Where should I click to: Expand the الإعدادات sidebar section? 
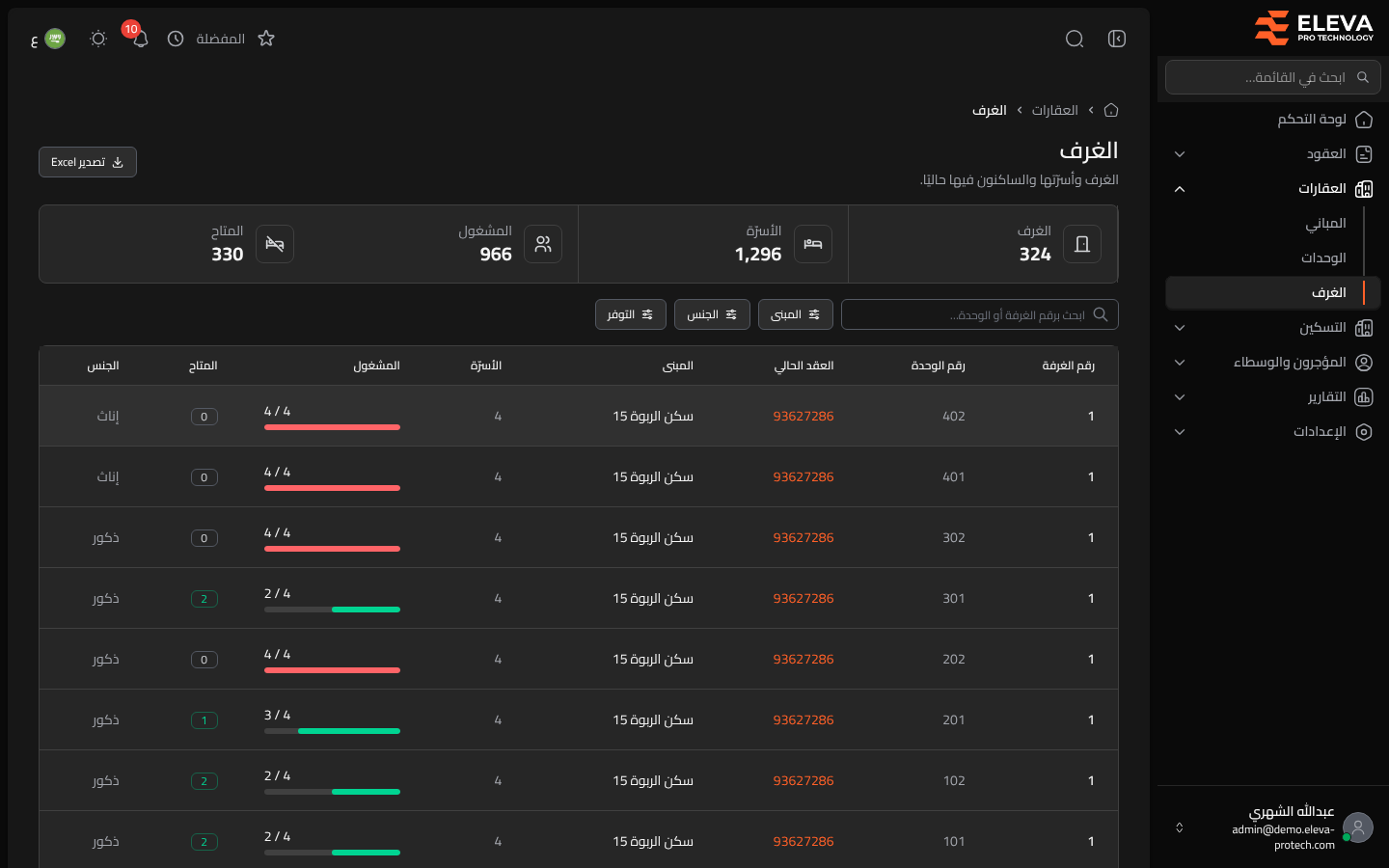[1273, 432]
